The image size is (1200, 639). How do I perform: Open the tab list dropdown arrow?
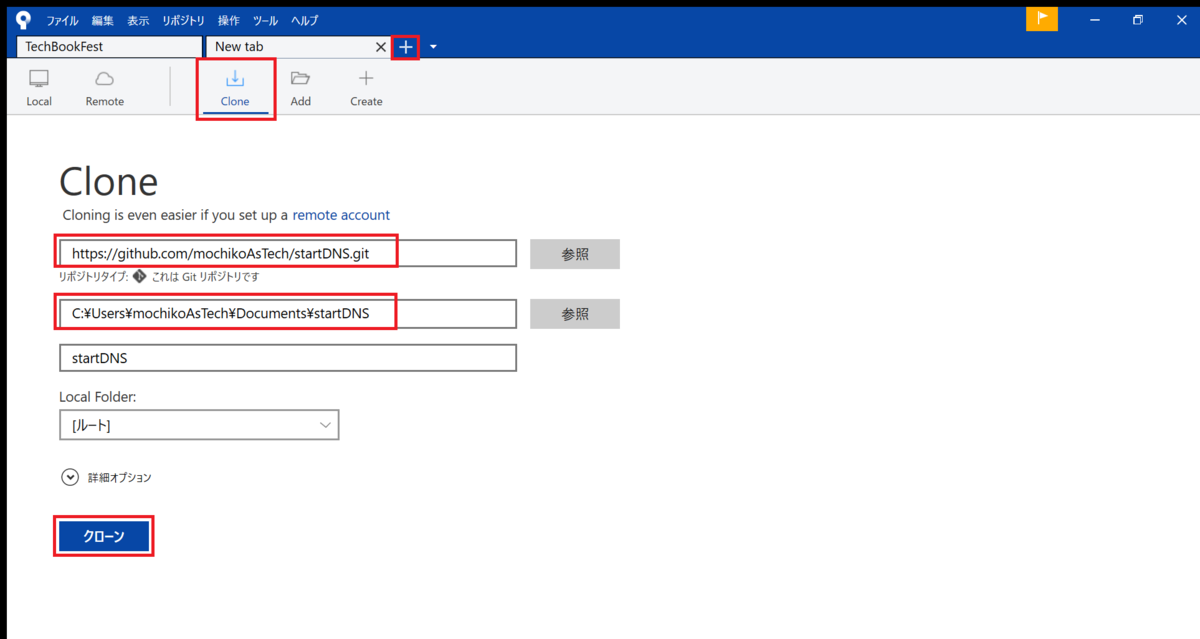tap(433, 47)
